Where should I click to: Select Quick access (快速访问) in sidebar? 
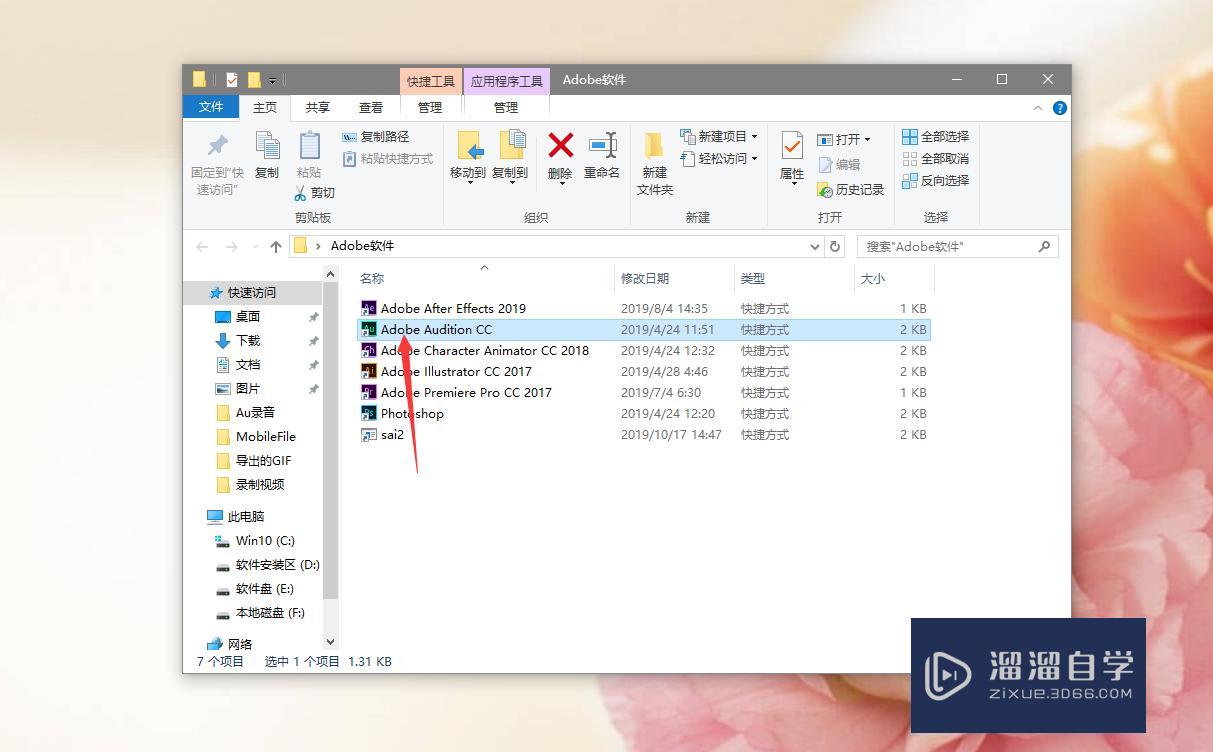tap(251, 293)
